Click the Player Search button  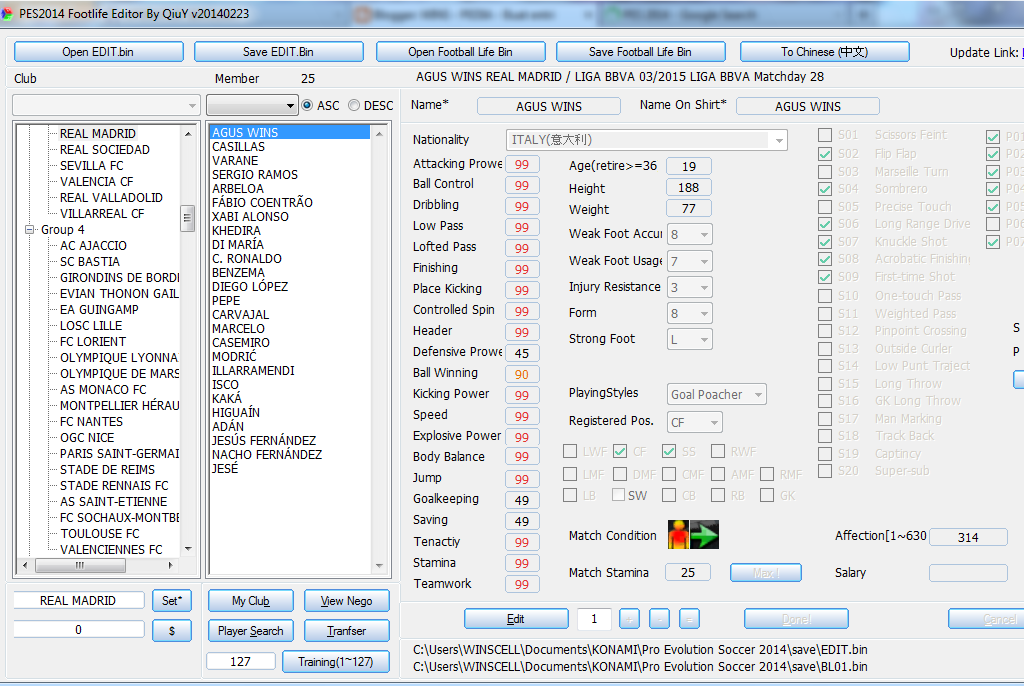(x=250, y=631)
